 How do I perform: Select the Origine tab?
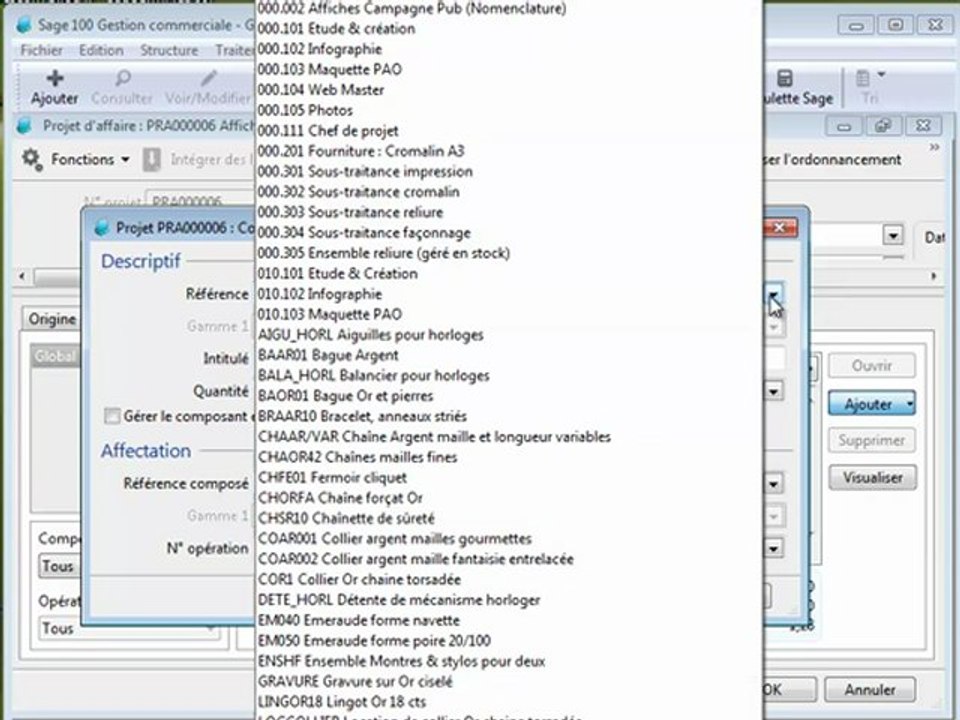pos(52,319)
